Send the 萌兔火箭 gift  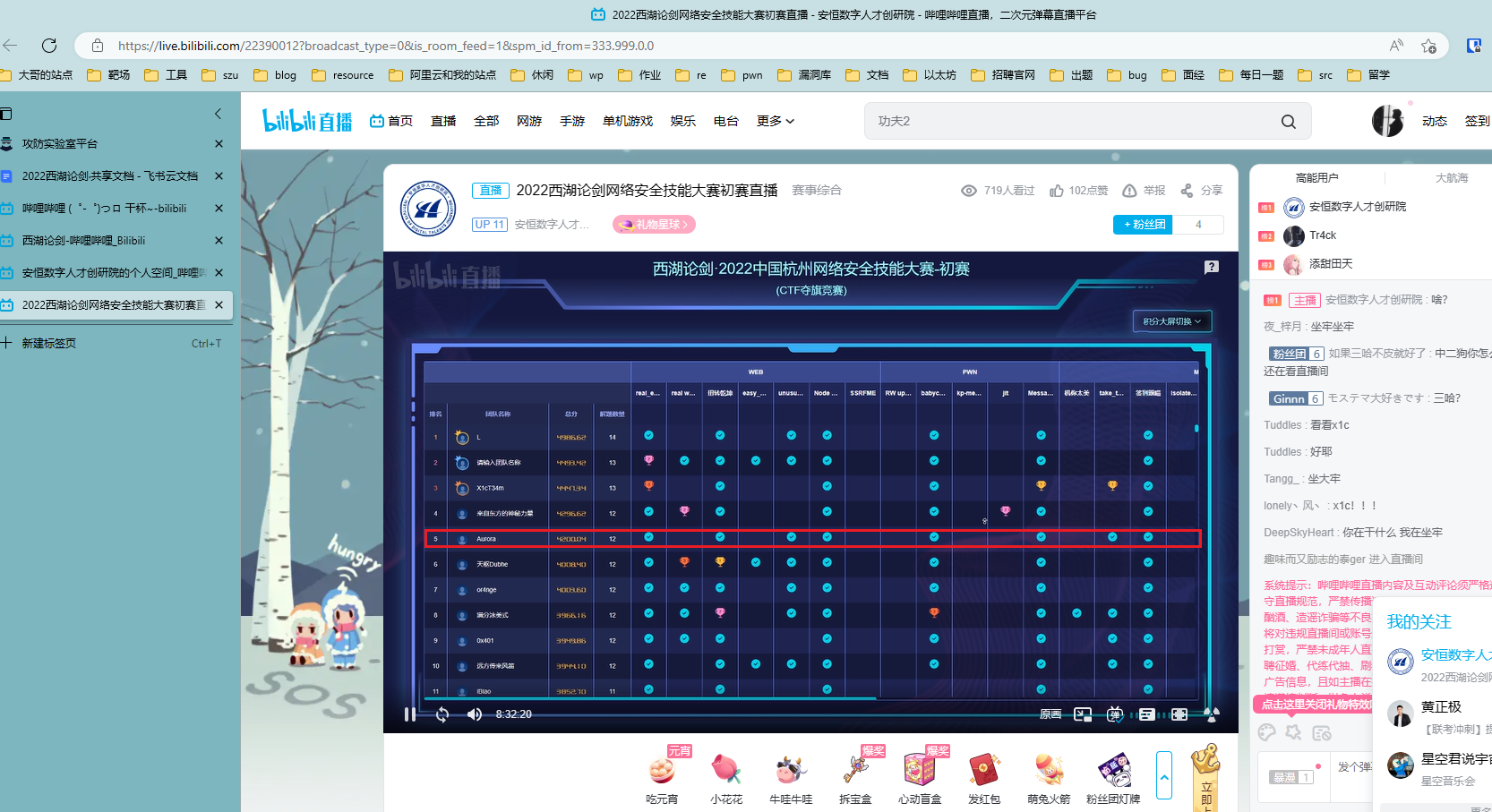click(1049, 776)
